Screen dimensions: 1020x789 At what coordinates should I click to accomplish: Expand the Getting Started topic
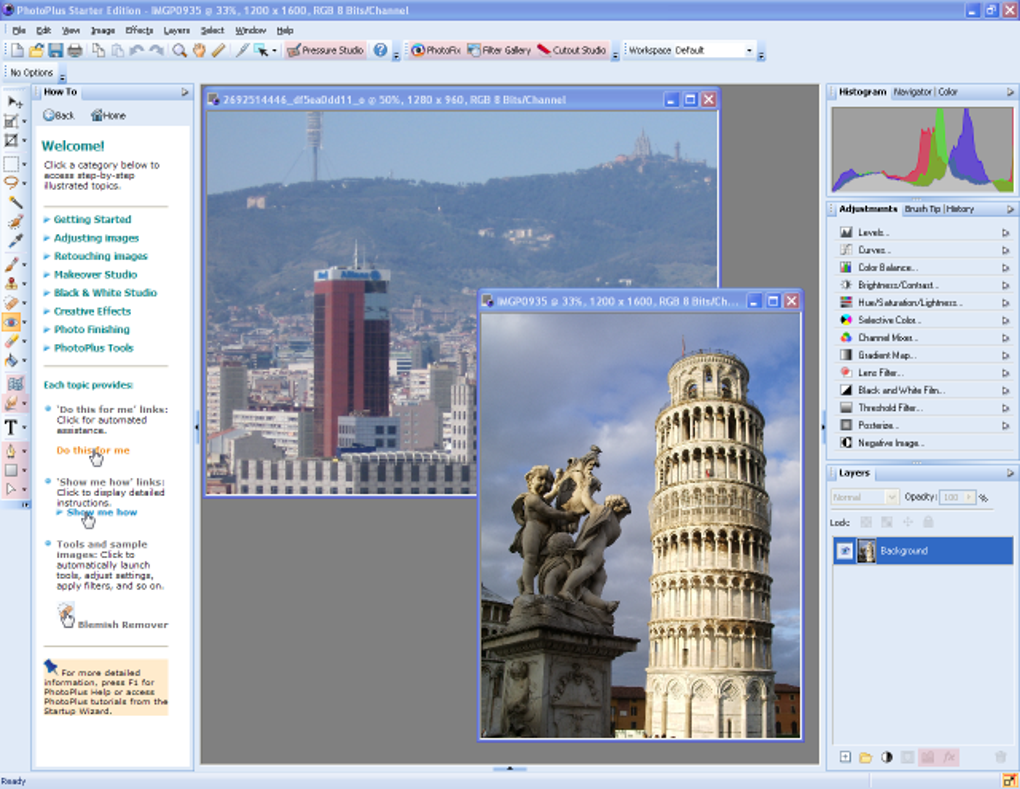(92, 219)
